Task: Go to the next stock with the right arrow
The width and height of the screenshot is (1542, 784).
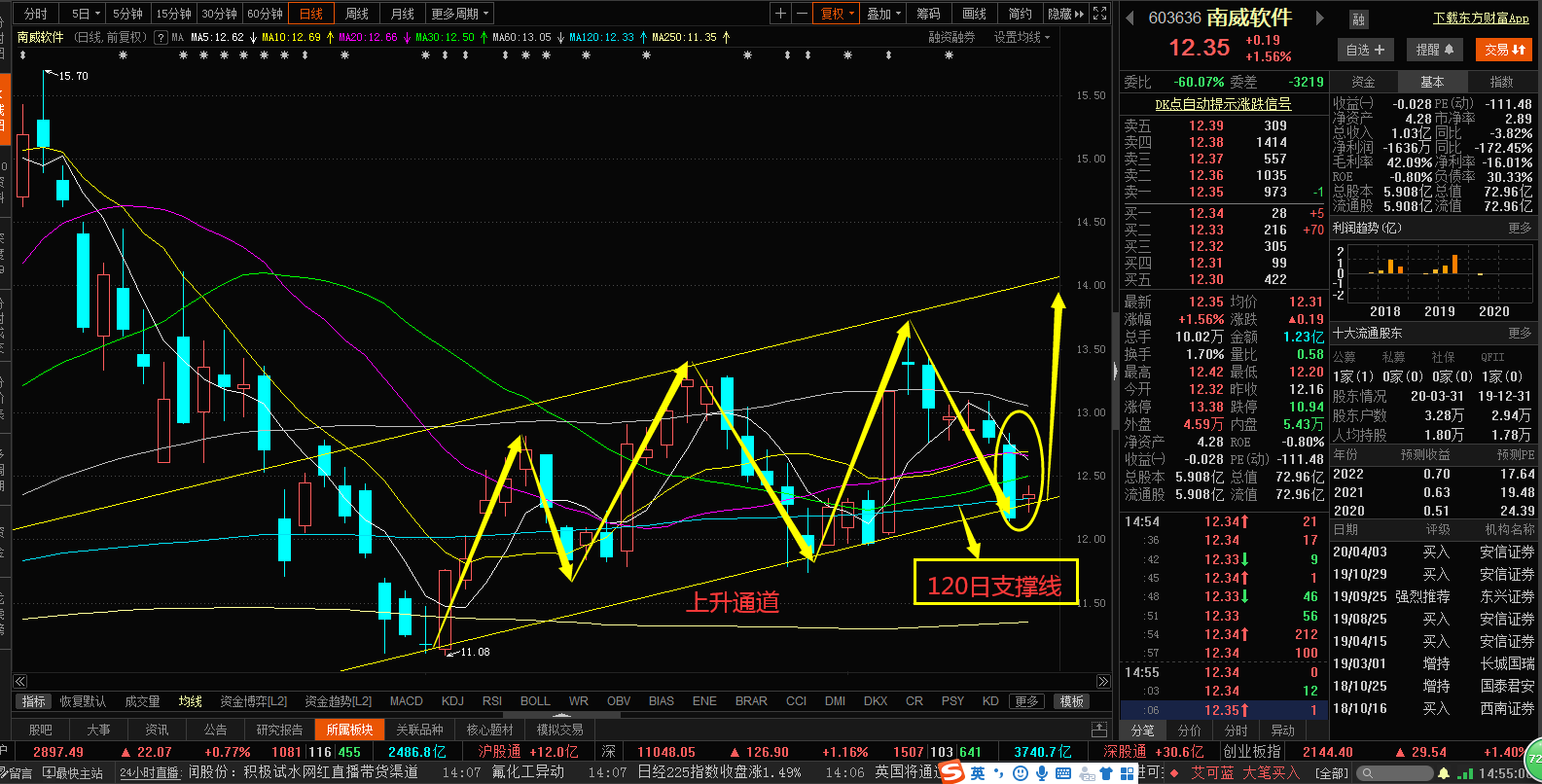Action: [x=1320, y=18]
